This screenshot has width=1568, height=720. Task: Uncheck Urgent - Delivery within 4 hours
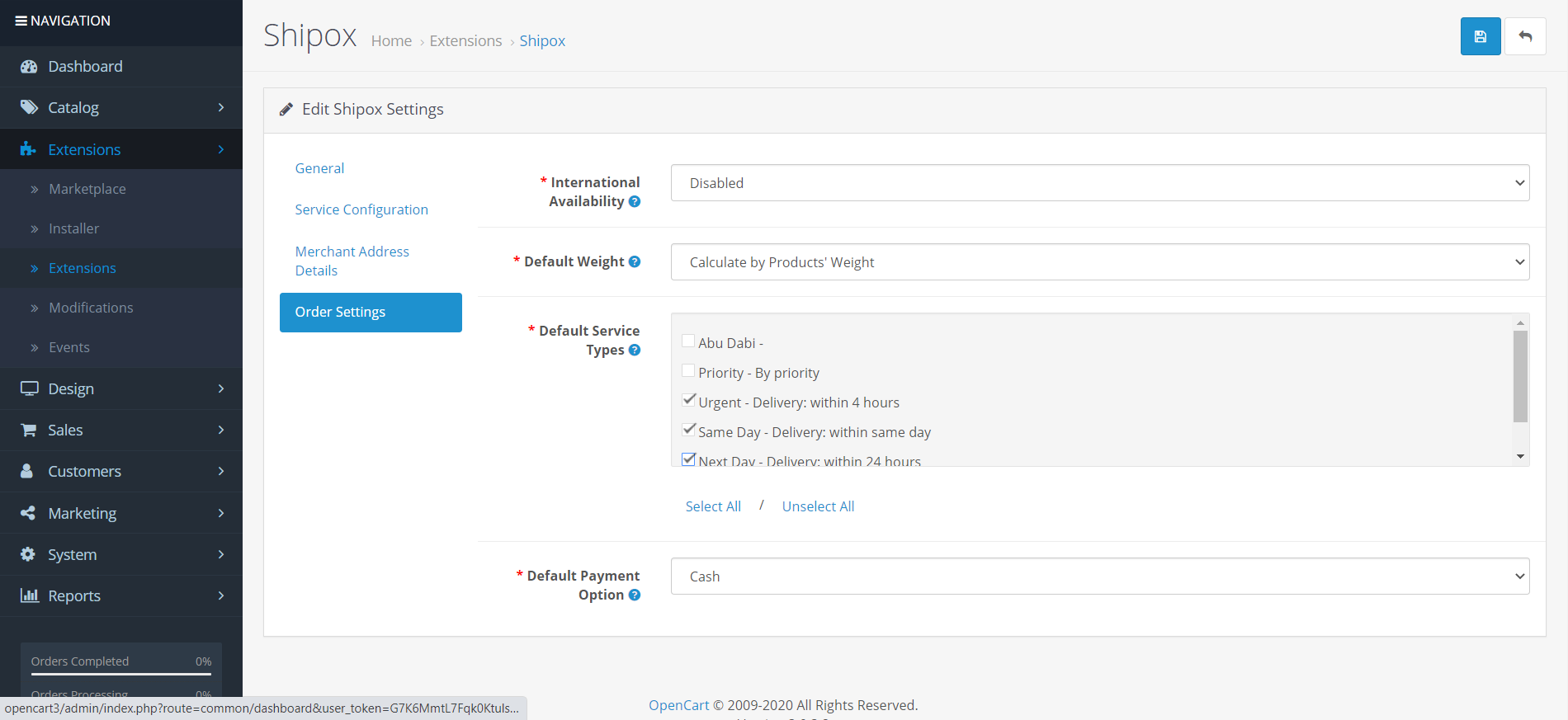pos(688,401)
